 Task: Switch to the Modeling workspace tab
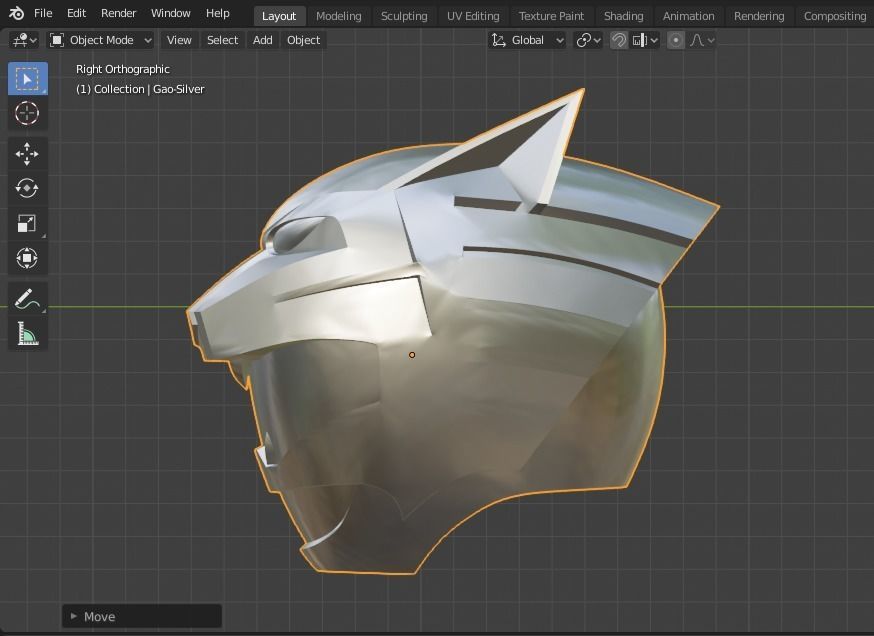[339, 16]
